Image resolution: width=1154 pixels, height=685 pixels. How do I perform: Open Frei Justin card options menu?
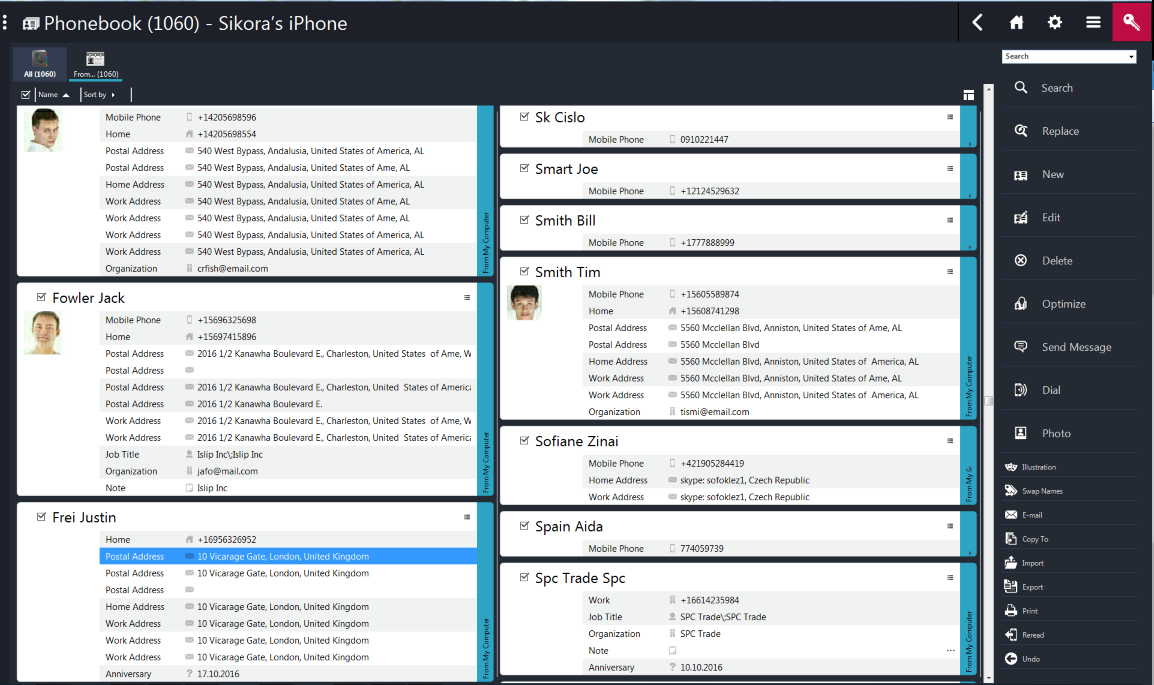point(467,517)
